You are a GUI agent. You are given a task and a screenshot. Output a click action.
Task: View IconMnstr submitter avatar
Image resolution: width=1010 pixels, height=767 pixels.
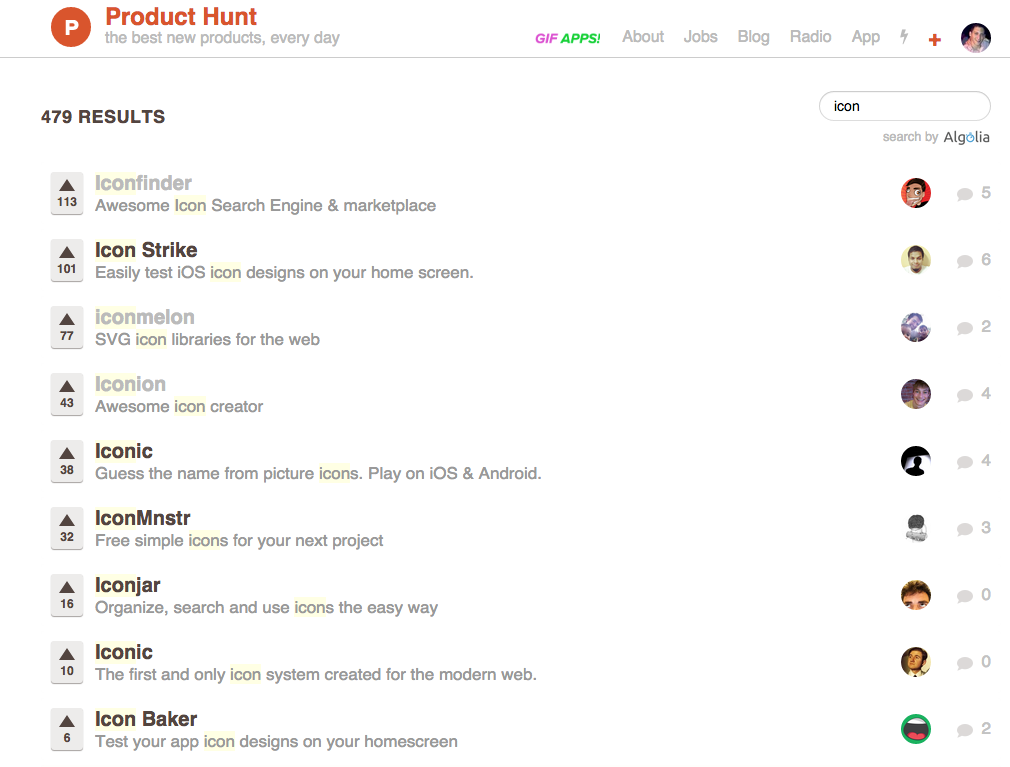(915, 528)
